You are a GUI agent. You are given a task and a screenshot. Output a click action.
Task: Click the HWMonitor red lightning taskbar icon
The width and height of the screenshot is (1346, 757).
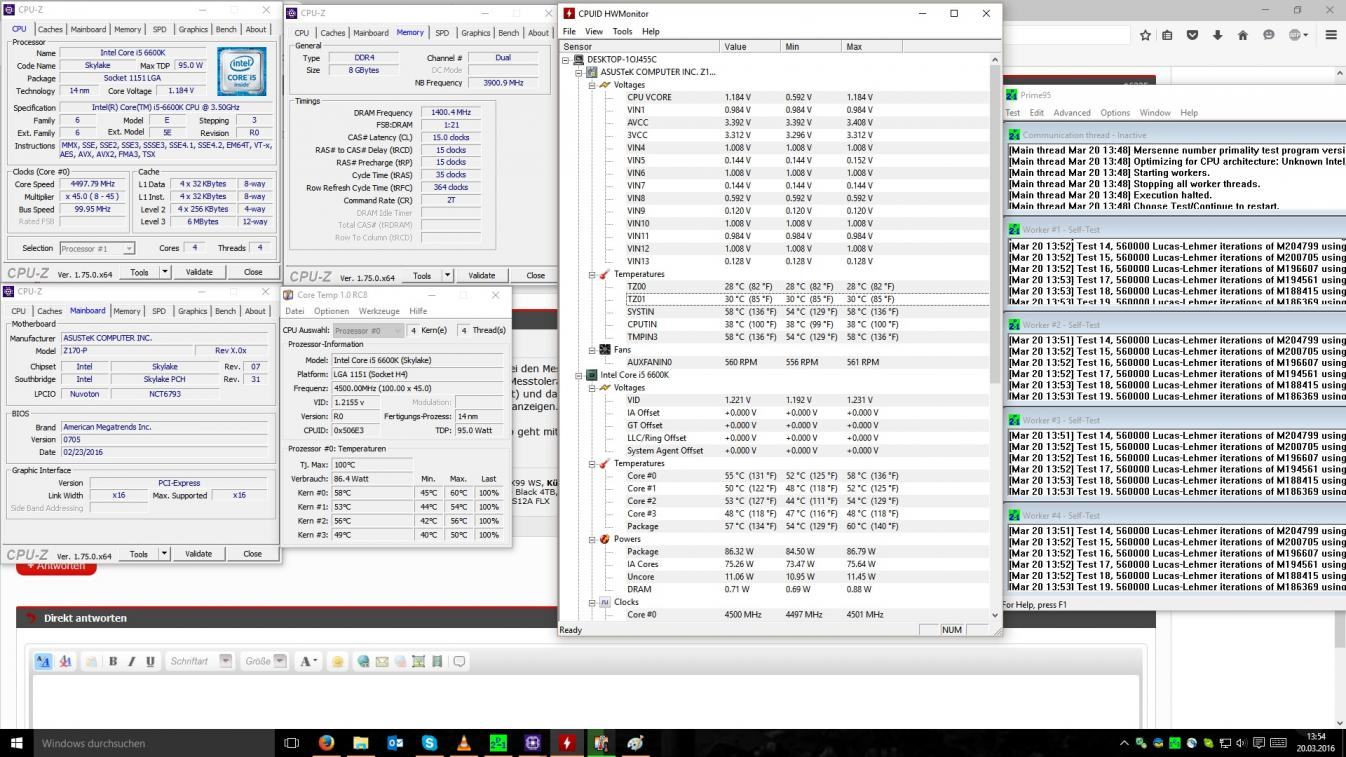pos(567,743)
